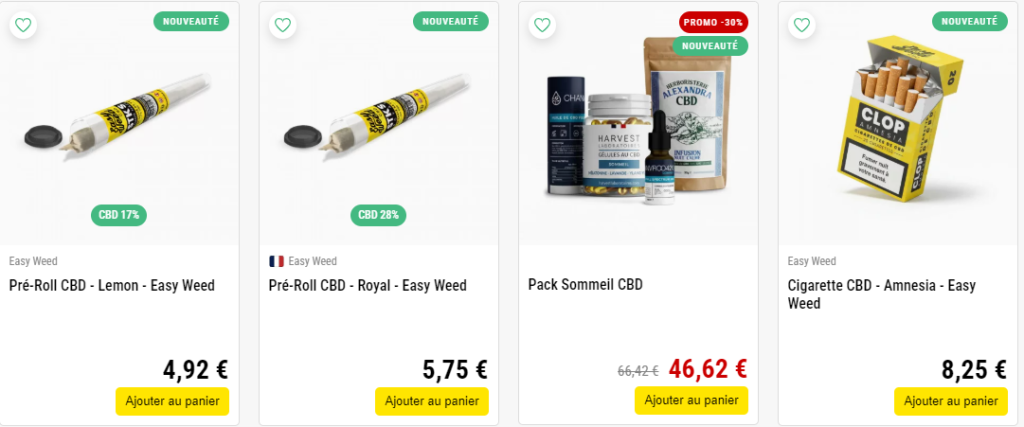Add Pack Sommeil CBD to wishlist heart
This screenshot has height=427, width=1024.
(542, 25)
